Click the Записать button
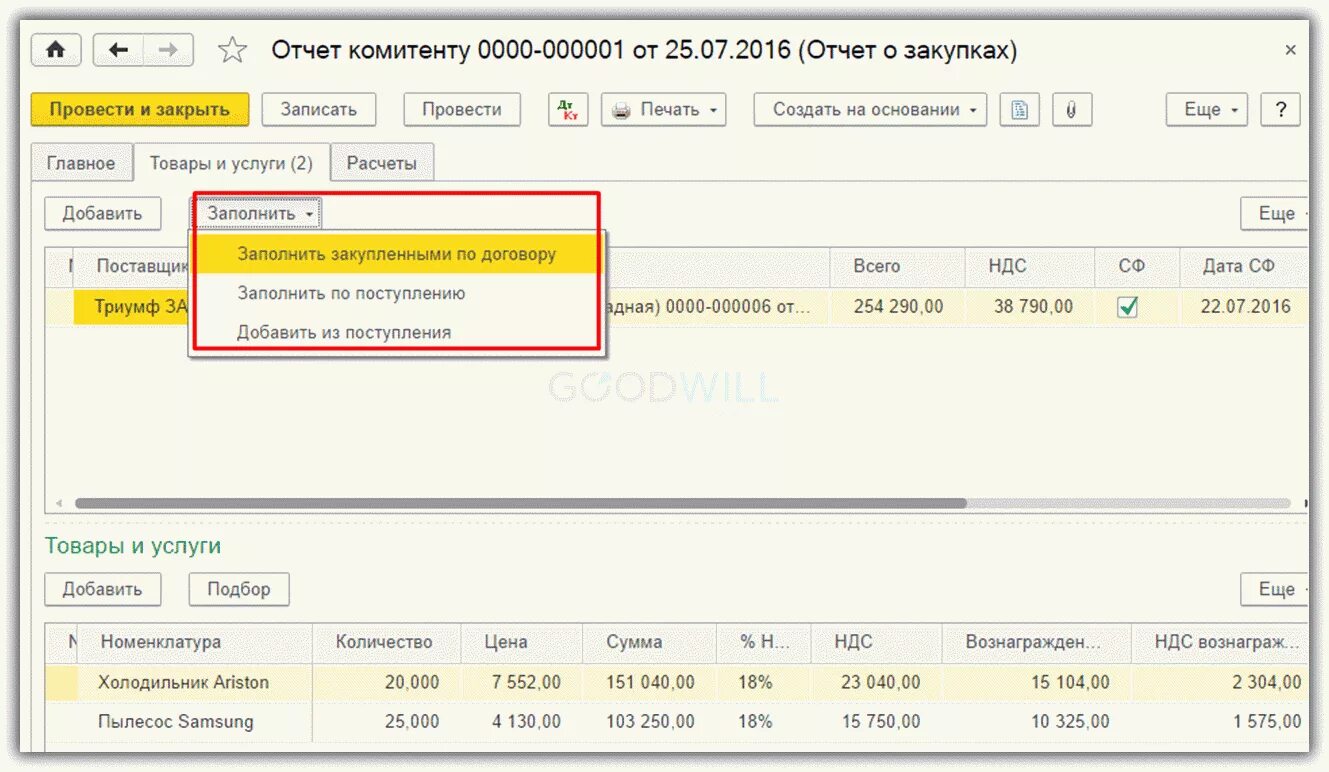1329x772 pixels. 319,110
